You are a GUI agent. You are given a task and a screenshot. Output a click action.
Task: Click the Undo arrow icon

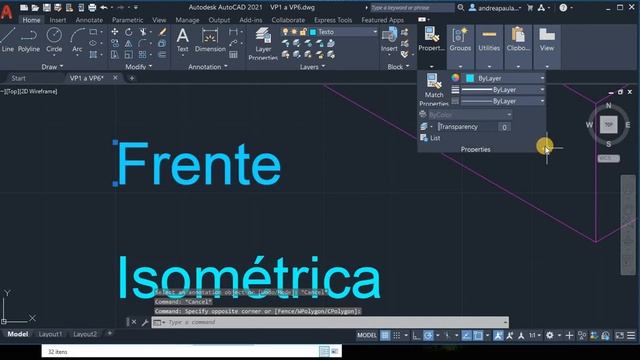104,7
